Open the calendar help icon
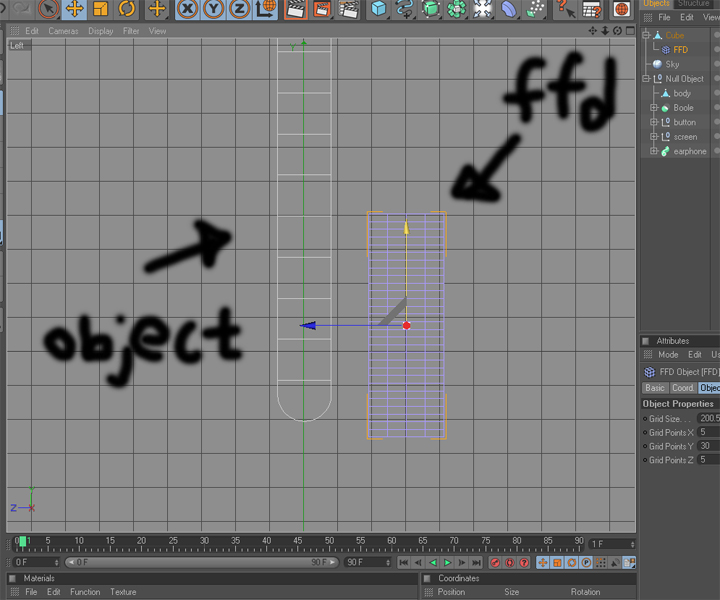The height and width of the screenshot is (600, 720). pyautogui.click(x=591, y=9)
